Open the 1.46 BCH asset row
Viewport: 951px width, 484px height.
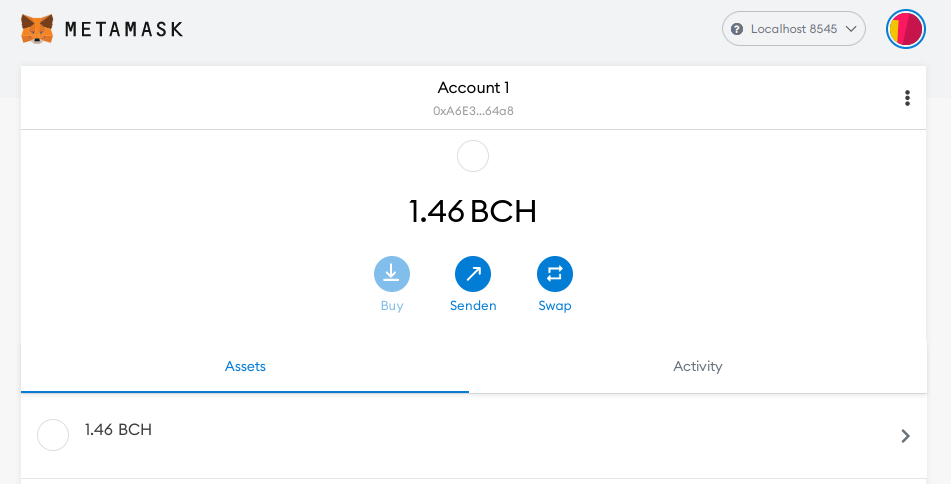(474, 436)
